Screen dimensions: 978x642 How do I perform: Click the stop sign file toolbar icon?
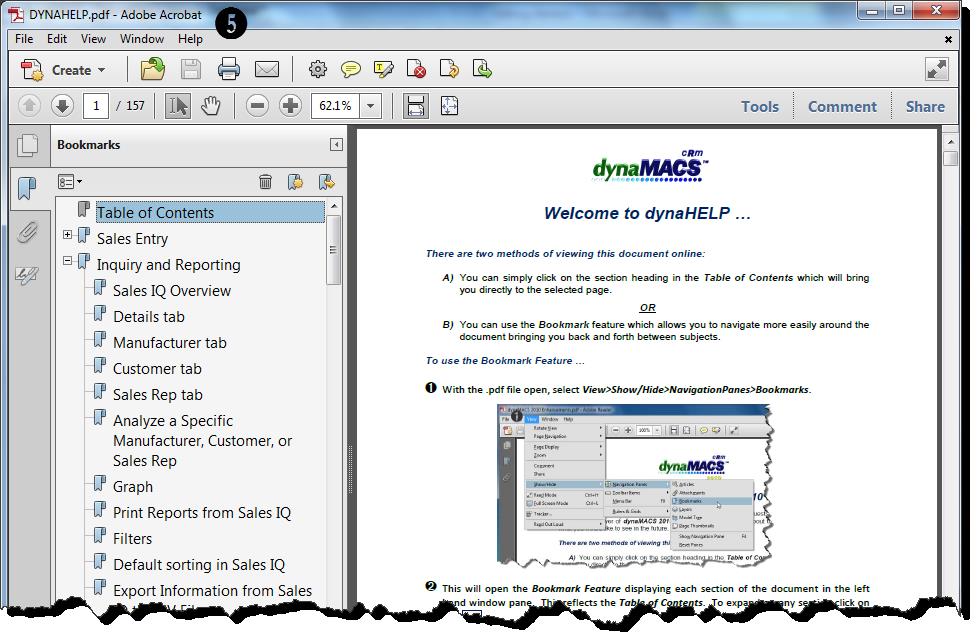click(x=416, y=69)
